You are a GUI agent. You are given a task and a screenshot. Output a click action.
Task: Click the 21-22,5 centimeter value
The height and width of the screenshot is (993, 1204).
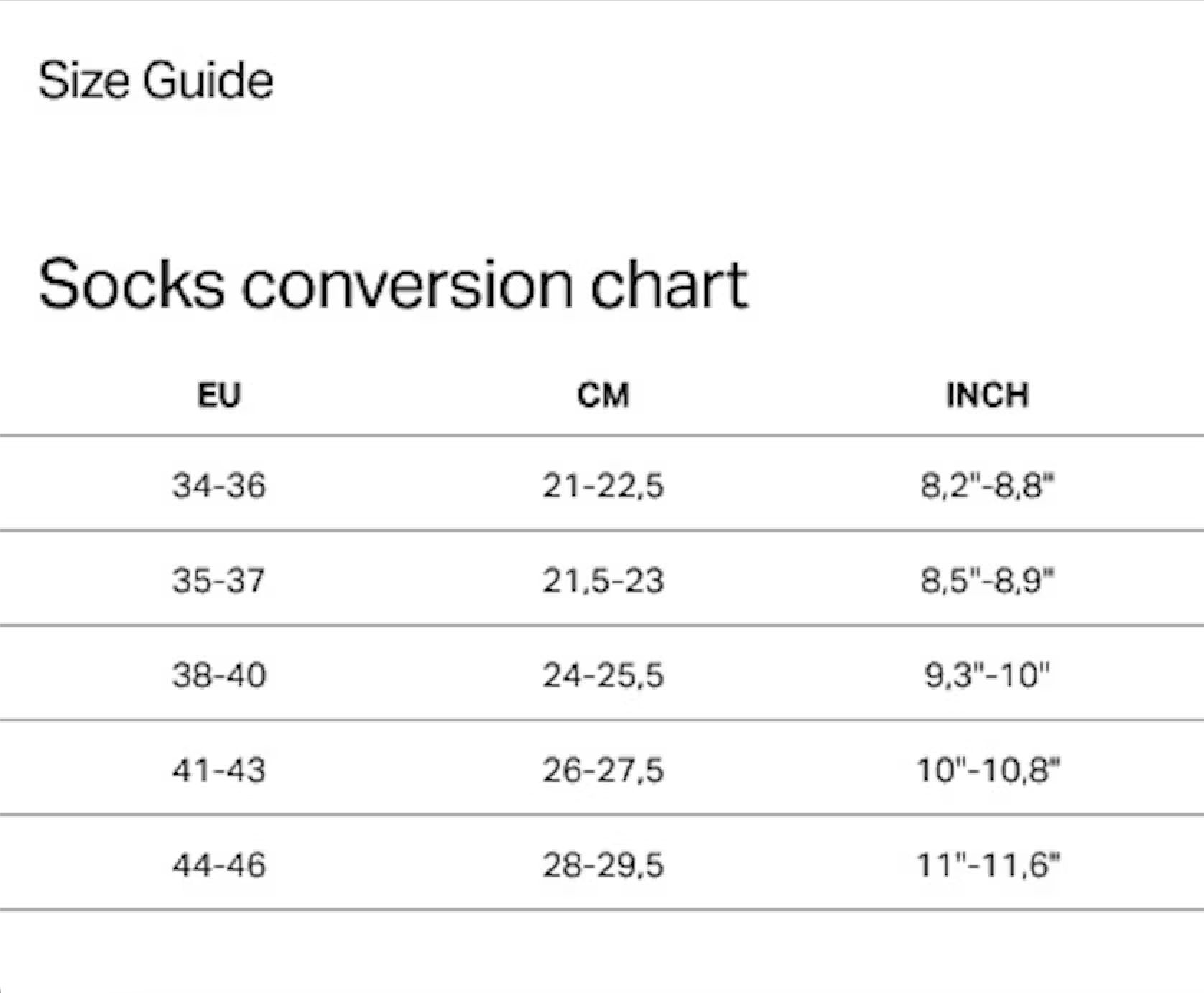[x=603, y=486]
